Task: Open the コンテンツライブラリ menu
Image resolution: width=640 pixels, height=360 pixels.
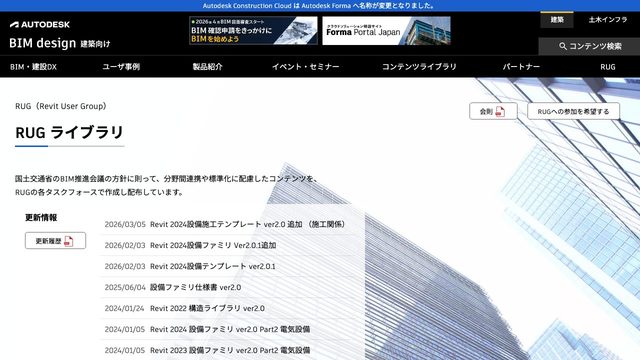Action: click(x=419, y=67)
